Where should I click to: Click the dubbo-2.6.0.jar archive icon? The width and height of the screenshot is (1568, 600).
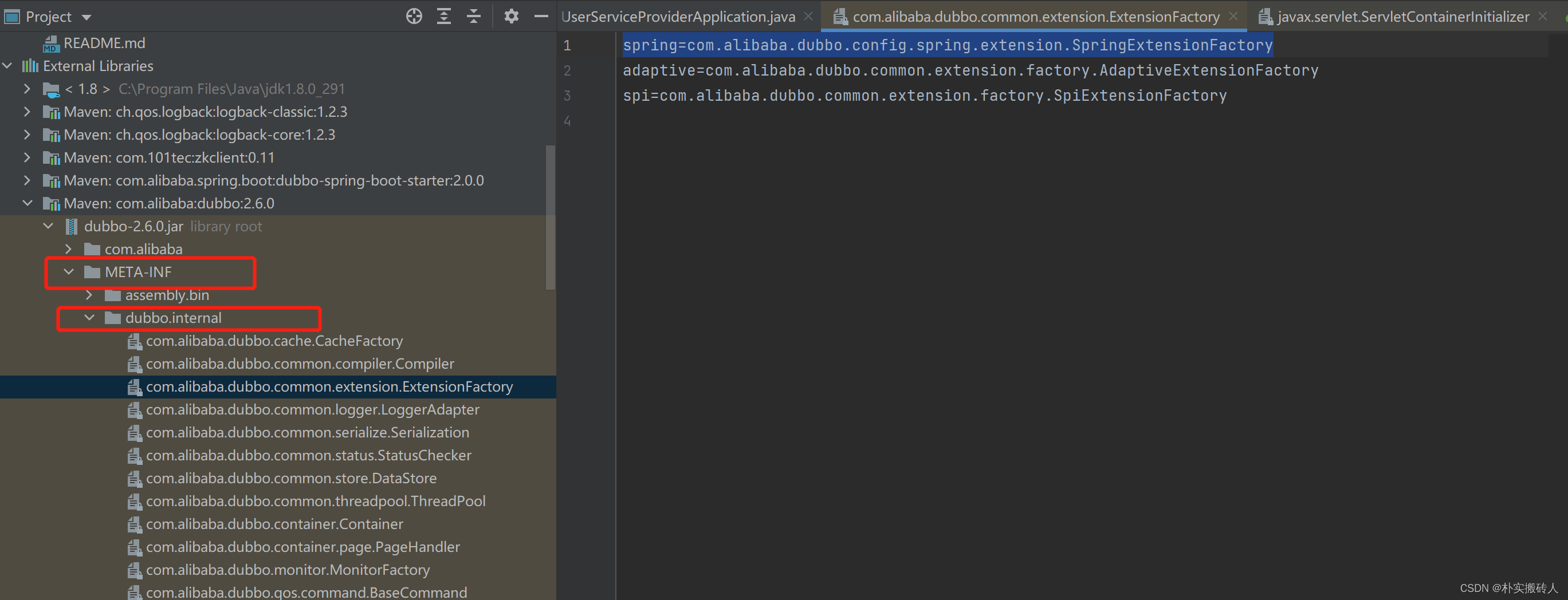71,226
